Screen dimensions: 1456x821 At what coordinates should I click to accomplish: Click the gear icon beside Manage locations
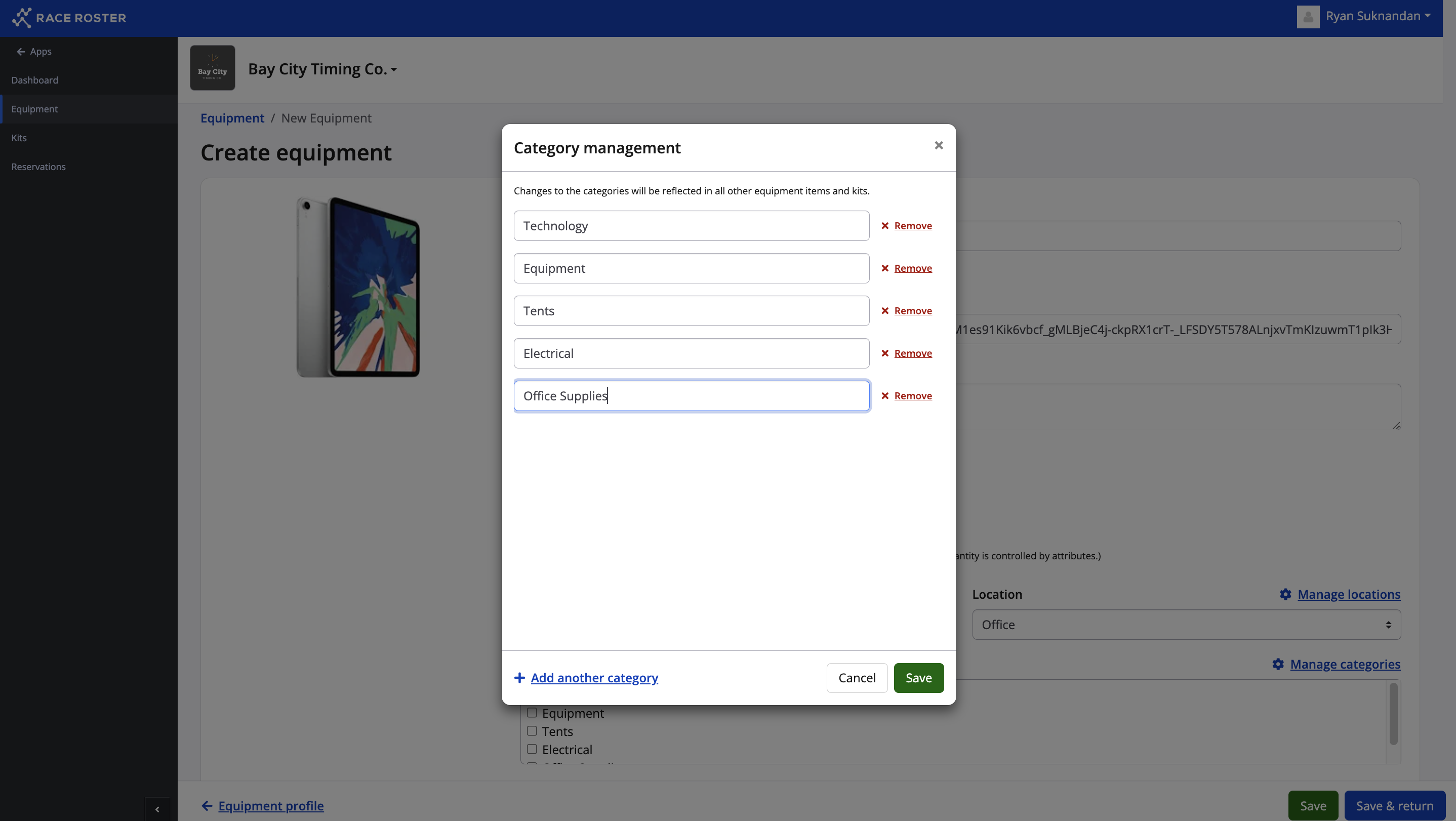(1285, 594)
